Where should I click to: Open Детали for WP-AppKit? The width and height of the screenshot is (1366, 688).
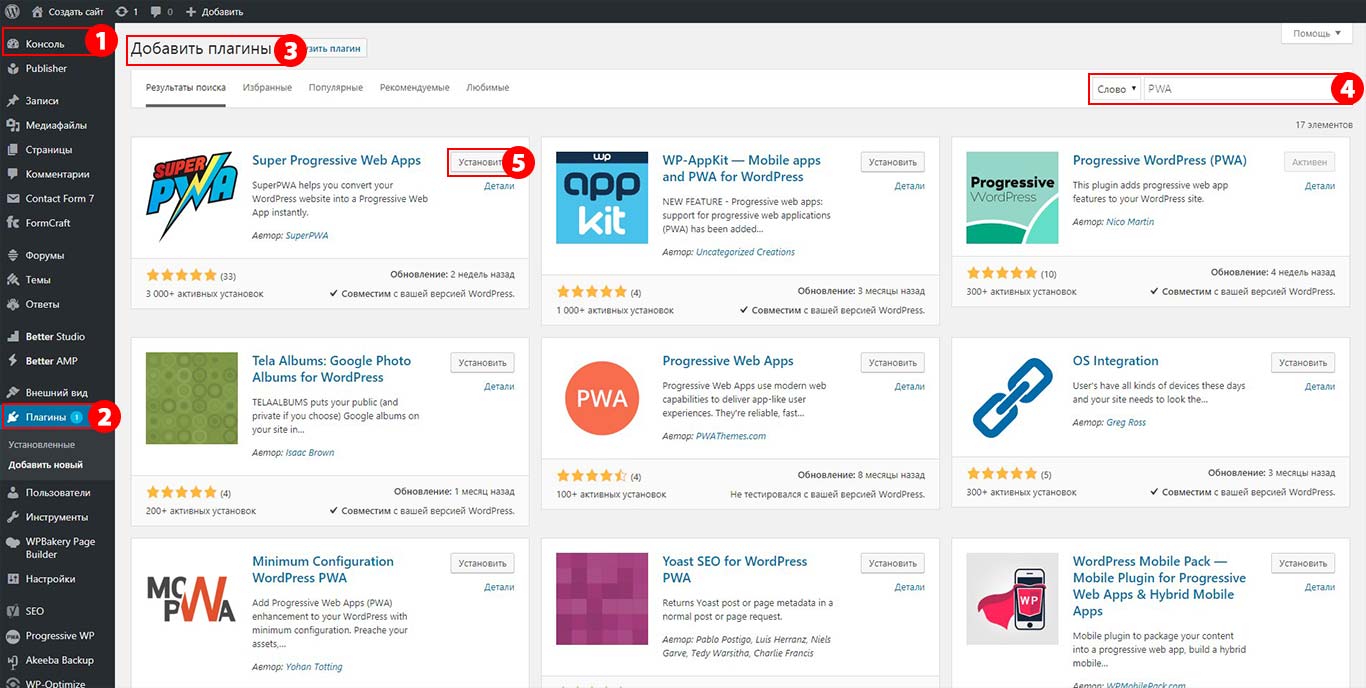(909, 186)
